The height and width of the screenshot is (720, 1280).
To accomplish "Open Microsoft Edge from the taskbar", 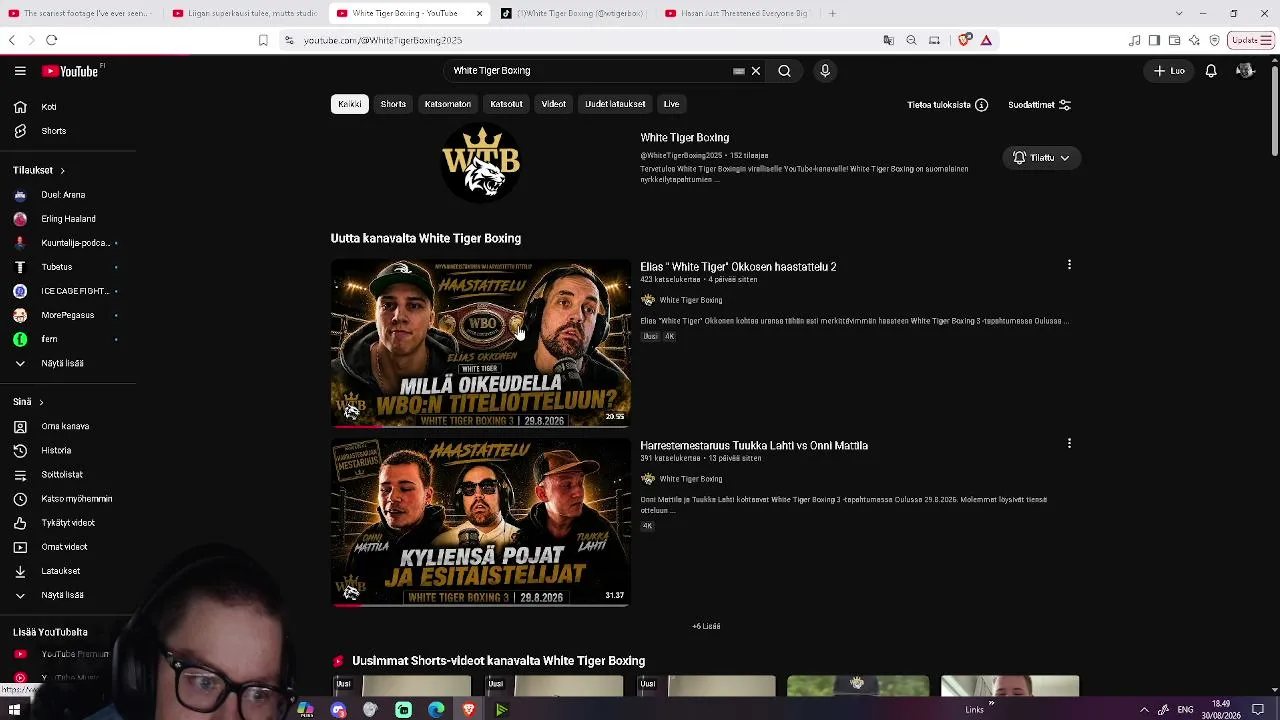I will coord(436,709).
